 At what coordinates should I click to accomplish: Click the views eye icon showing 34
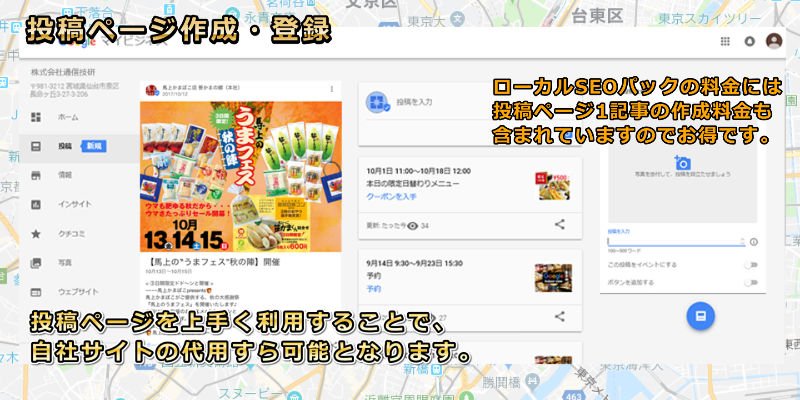click(412, 226)
